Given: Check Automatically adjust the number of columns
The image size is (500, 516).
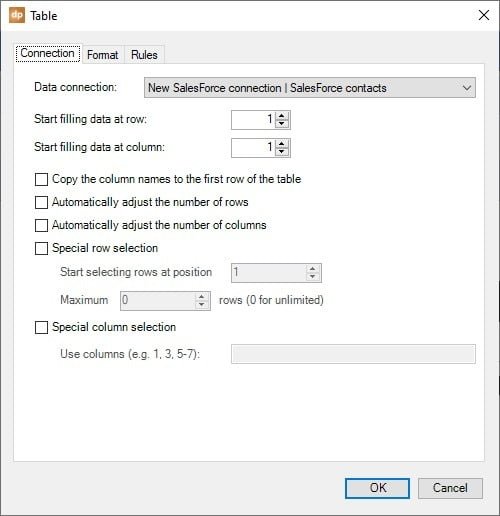Looking at the screenshot, I should click(41, 225).
